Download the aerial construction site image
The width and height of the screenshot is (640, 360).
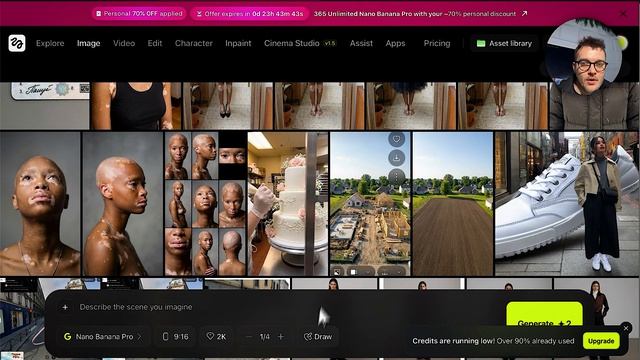[x=396, y=158]
